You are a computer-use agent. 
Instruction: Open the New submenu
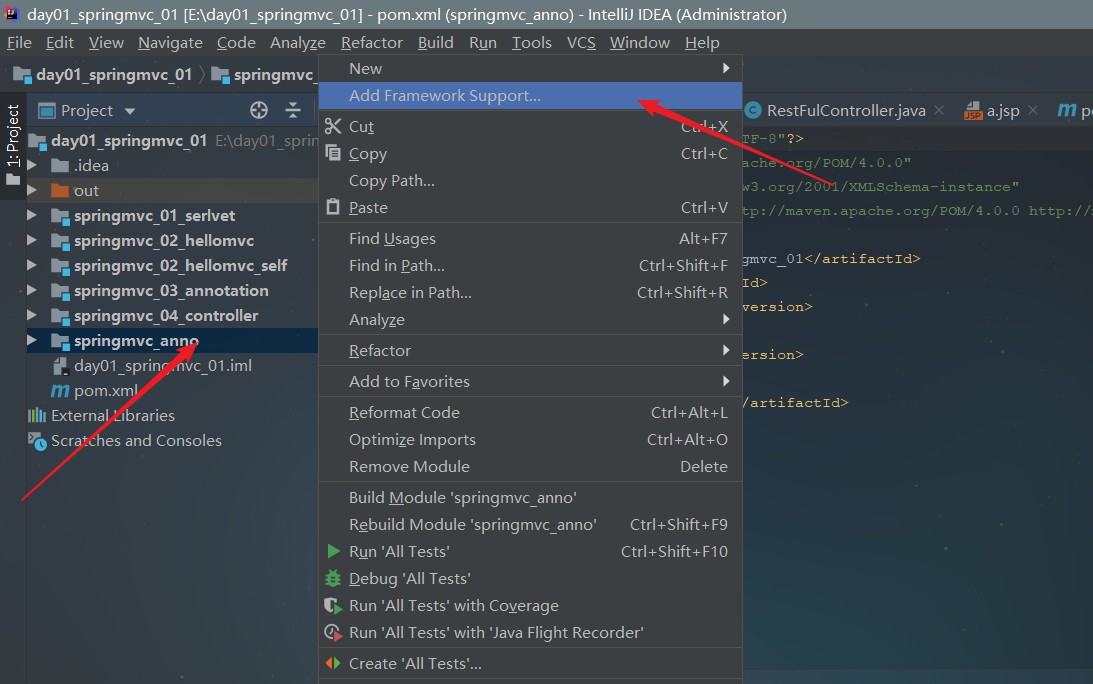530,68
